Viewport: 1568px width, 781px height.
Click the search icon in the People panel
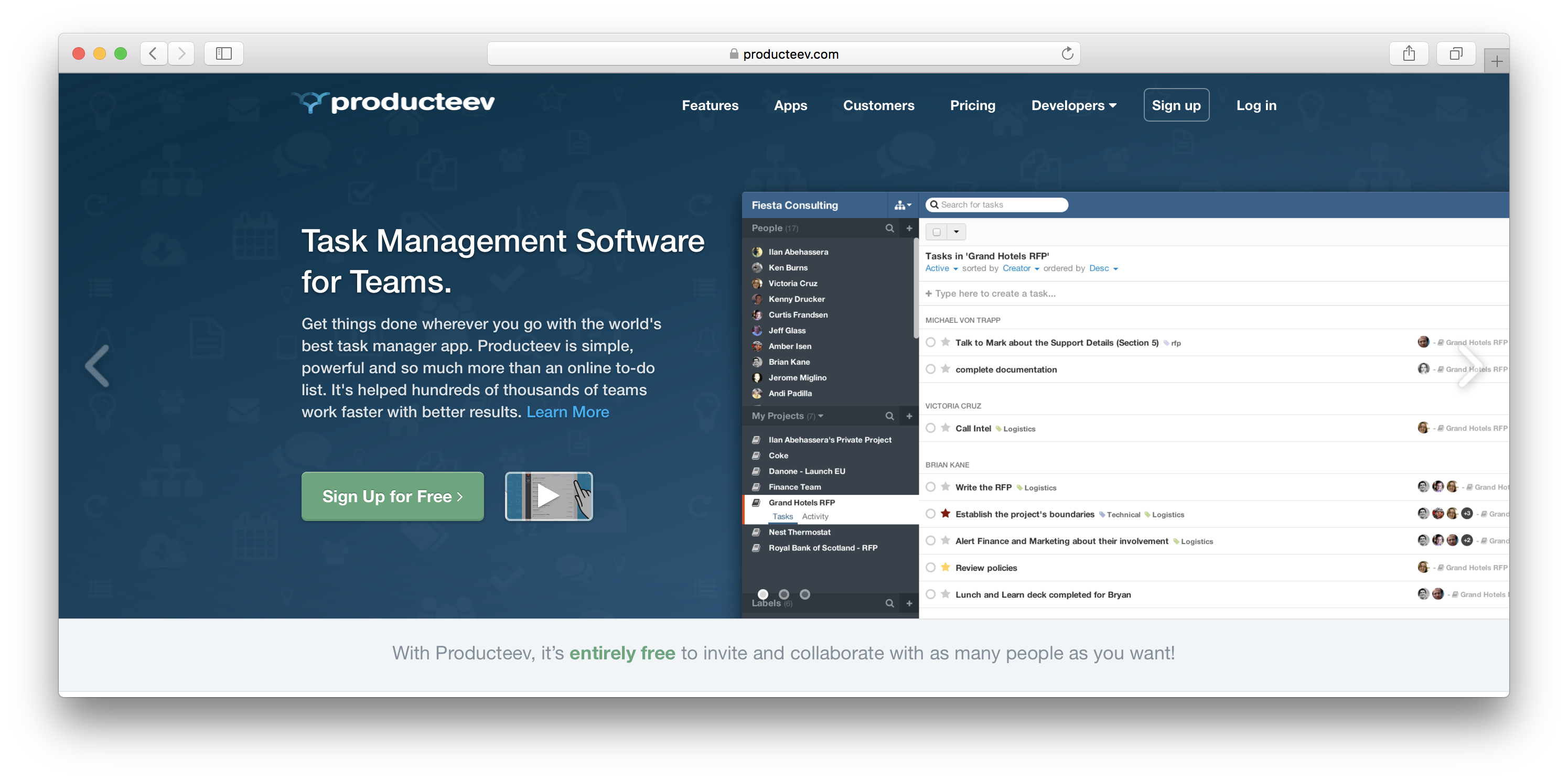point(887,228)
